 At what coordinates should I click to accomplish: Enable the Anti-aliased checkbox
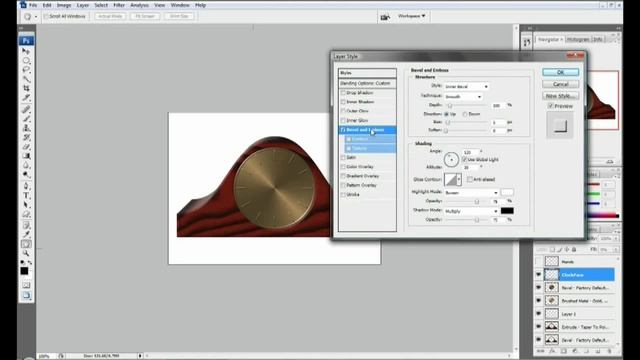point(470,179)
